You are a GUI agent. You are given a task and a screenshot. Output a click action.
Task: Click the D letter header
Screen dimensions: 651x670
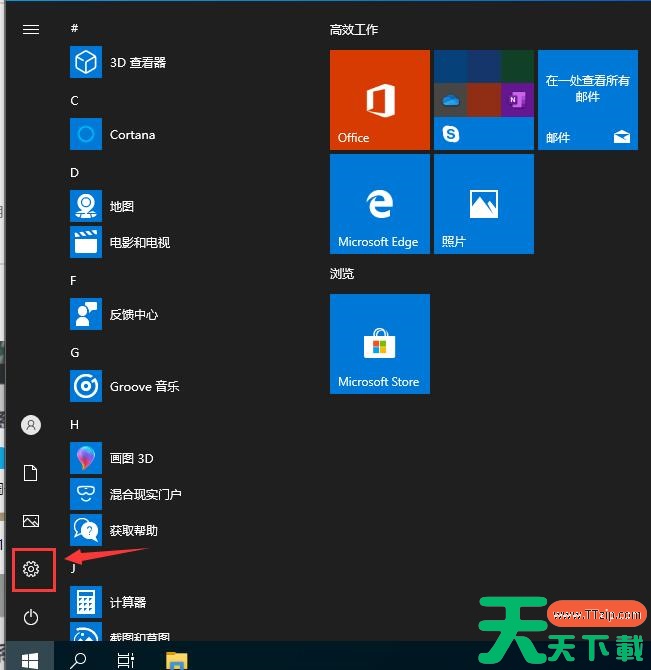click(74, 172)
